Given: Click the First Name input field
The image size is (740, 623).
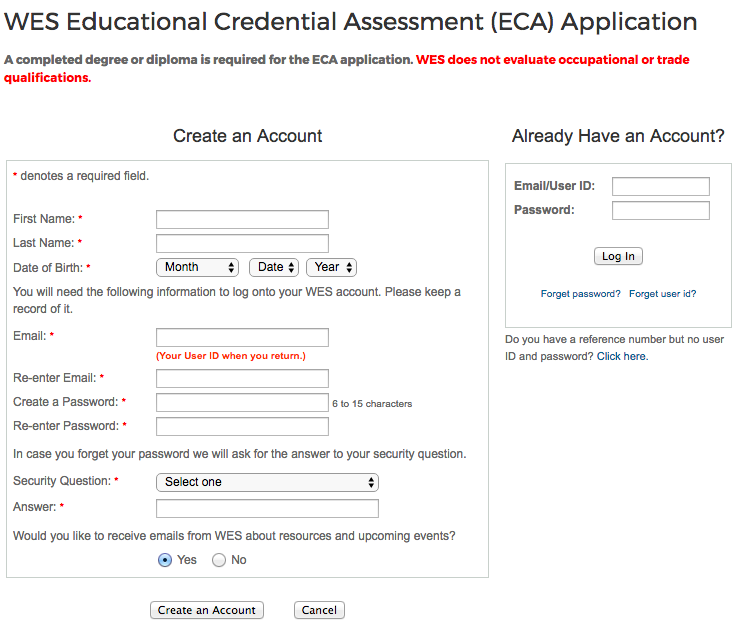Looking at the screenshot, I should click(x=242, y=220).
